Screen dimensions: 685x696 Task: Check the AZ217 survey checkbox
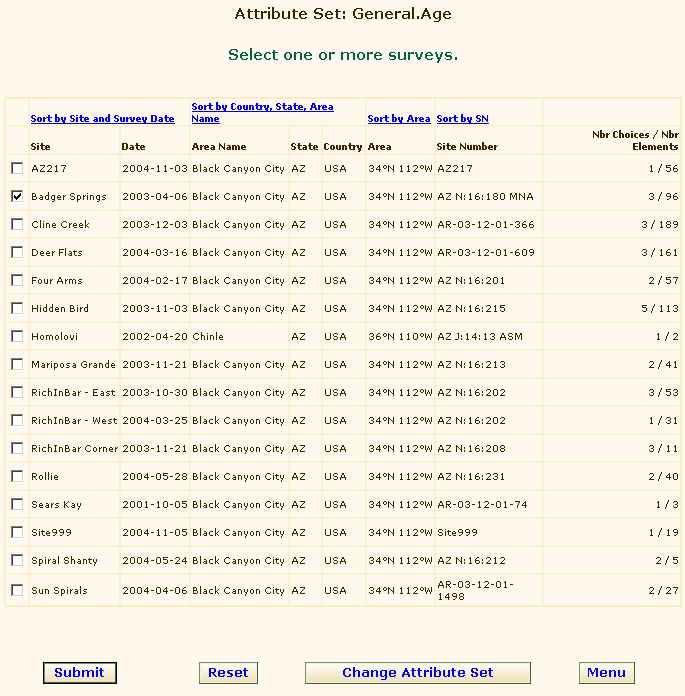17,168
